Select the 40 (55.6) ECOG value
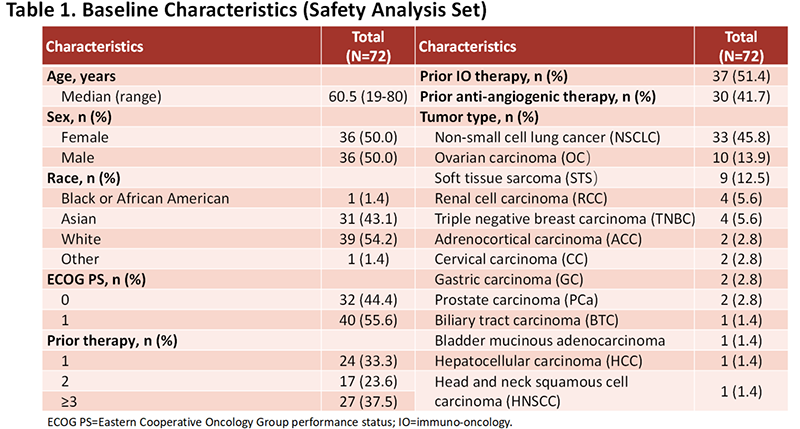Viewport: 800px width, 429px height. point(366,322)
